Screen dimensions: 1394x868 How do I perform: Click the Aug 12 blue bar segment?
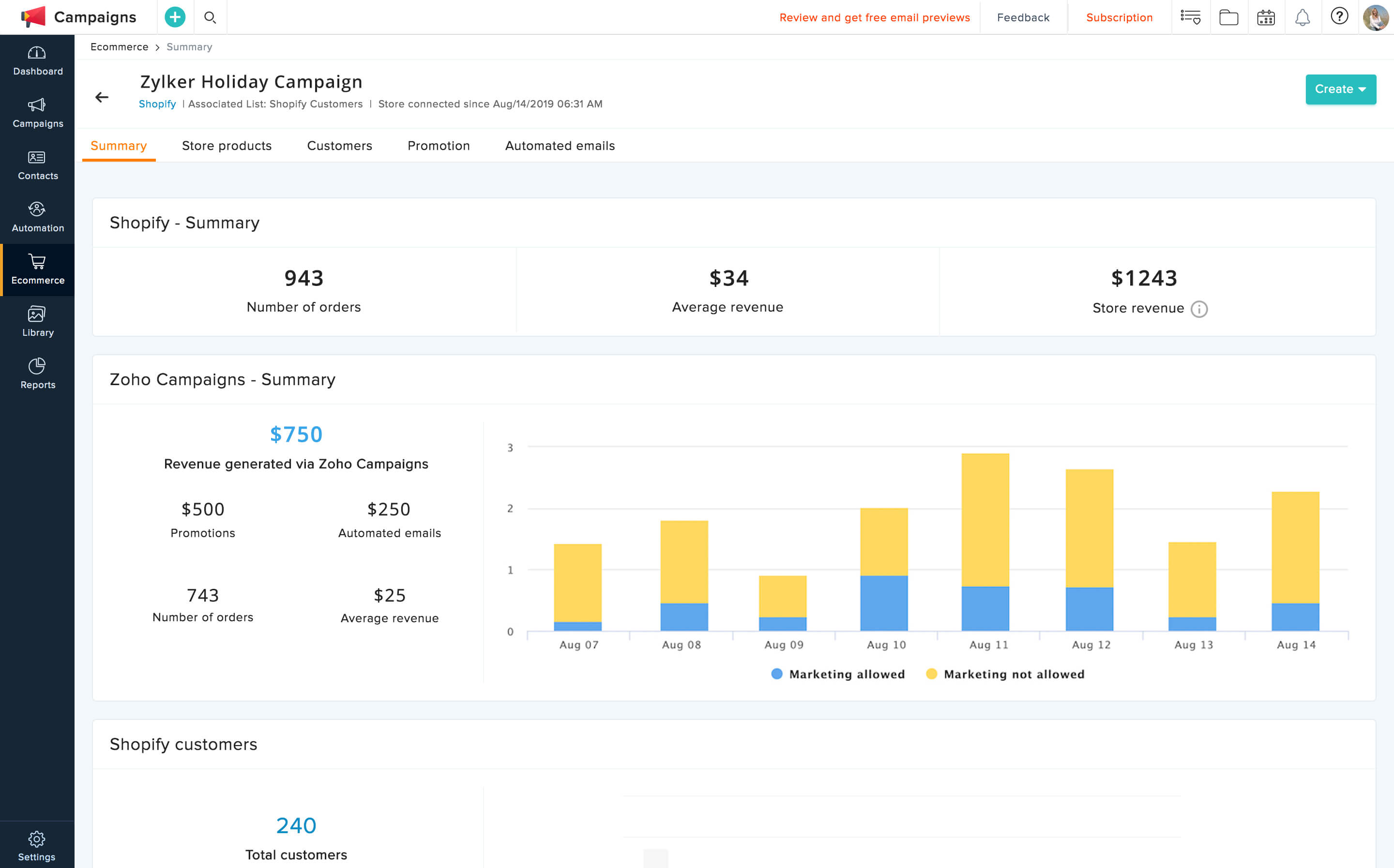[1089, 609]
